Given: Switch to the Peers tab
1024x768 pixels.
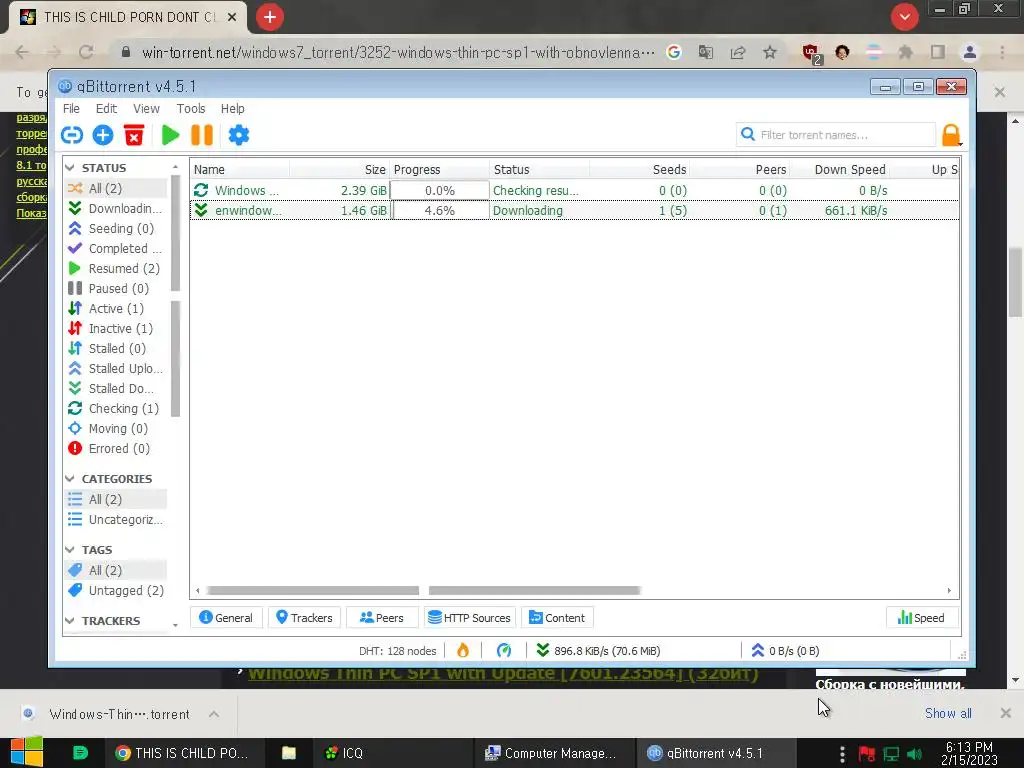Looking at the screenshot, I should 382,618.
